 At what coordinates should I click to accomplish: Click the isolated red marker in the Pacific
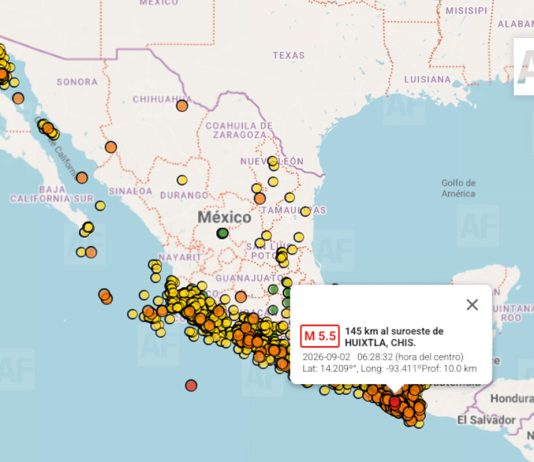pyautogui.click(x=191, y=385)
